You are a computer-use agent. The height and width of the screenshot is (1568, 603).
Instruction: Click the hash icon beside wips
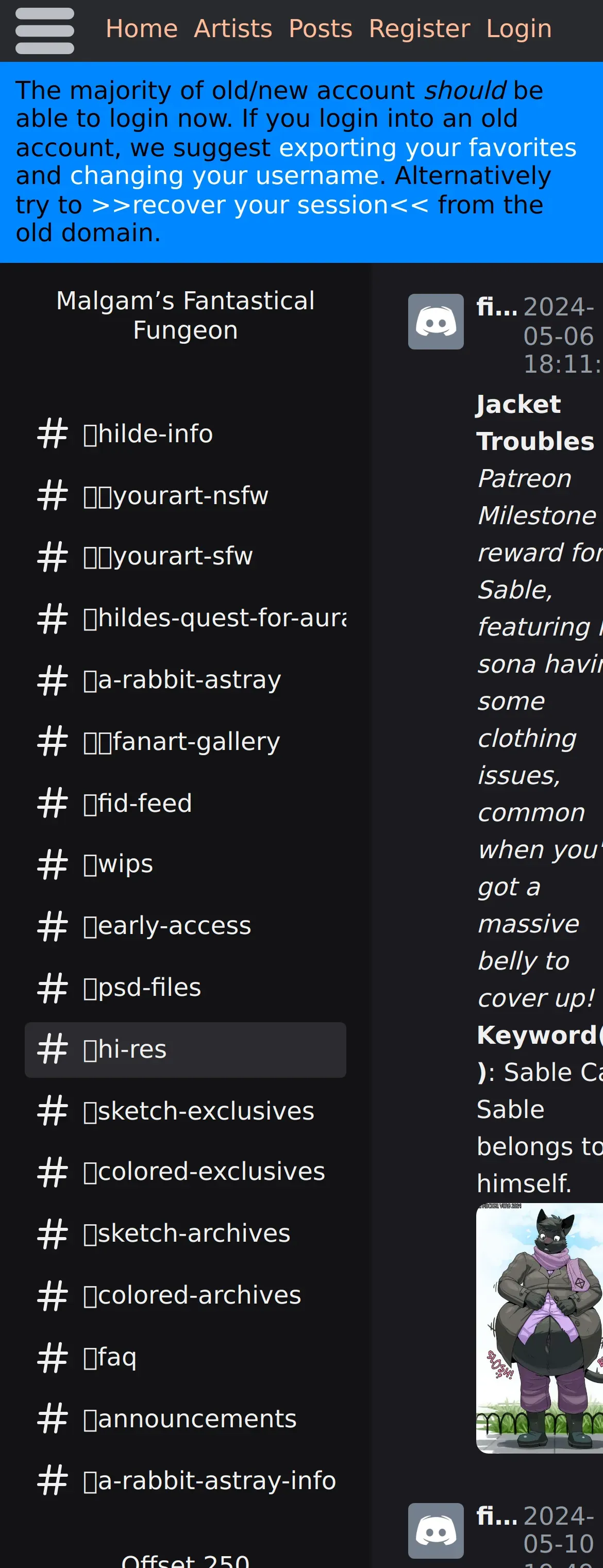point(53,864)
